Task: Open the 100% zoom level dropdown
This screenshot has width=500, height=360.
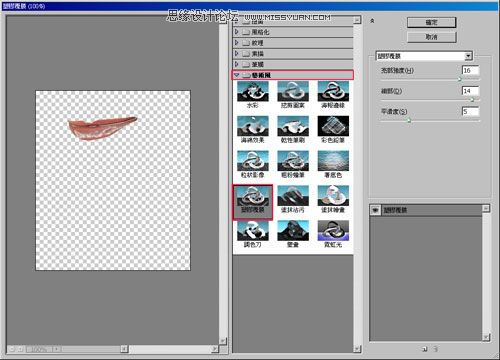Action: coord(56,349)
